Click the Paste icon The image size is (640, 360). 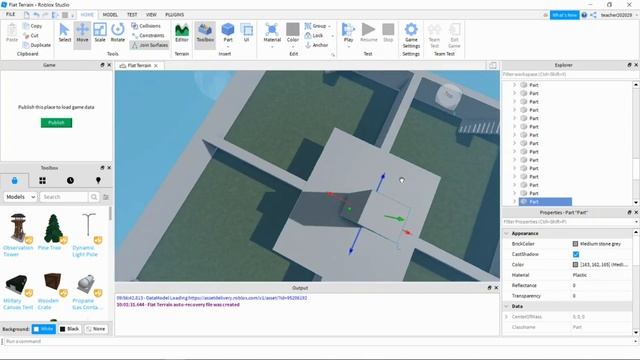[12, 33]
